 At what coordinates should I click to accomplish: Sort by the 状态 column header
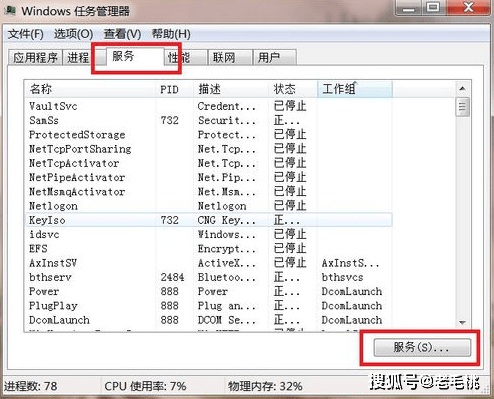click(293, 89)
